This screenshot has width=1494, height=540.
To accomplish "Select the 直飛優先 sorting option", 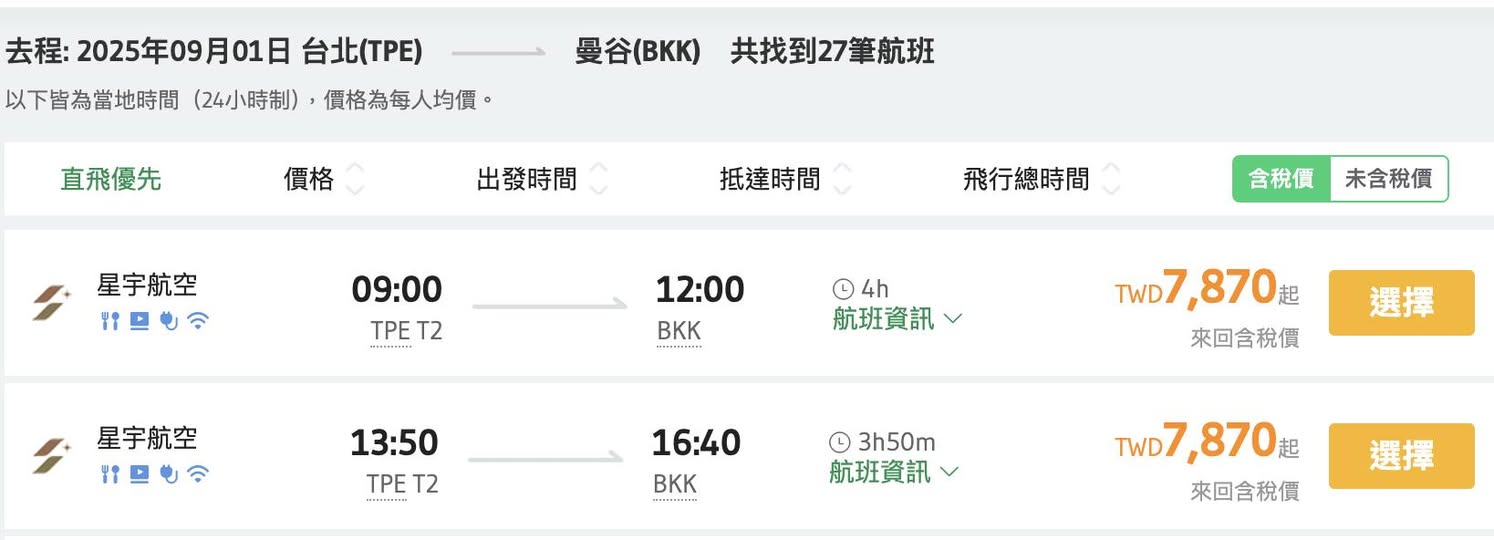I will click(111, 179).
